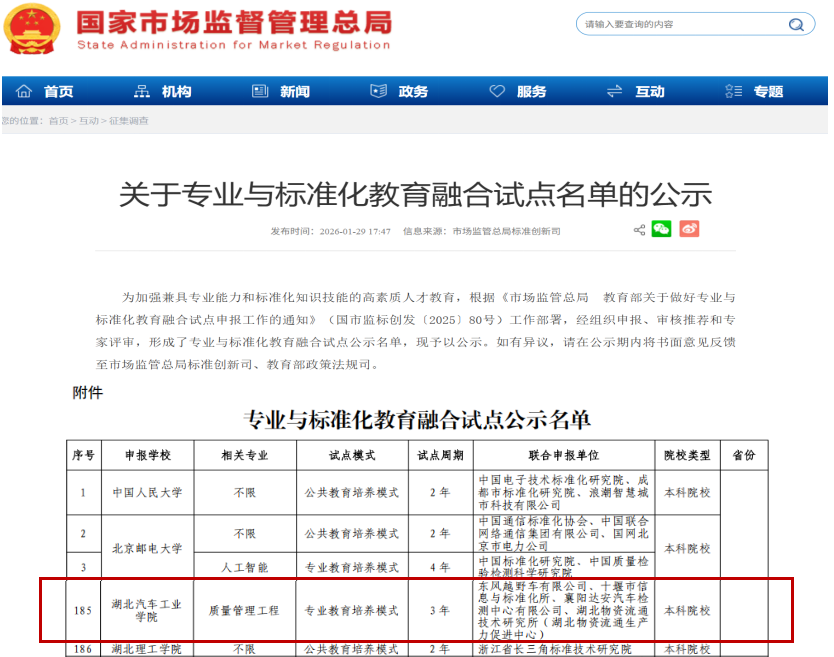
Task: Click the search magnifier icon
Action: 796,25
